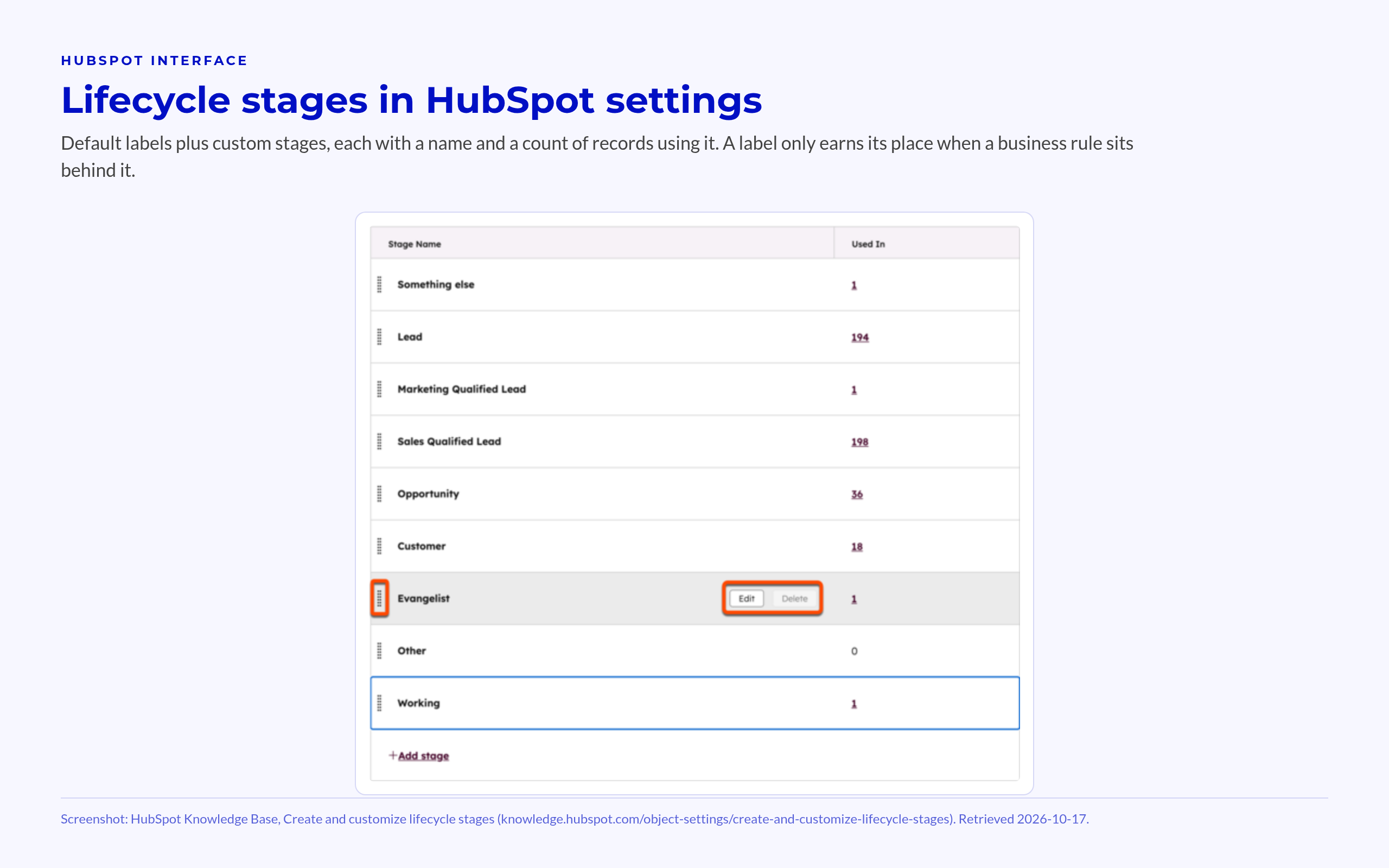Select the Sales Qualified Lead stage name
Screen dimensions: 1389x868
point(449,442)
